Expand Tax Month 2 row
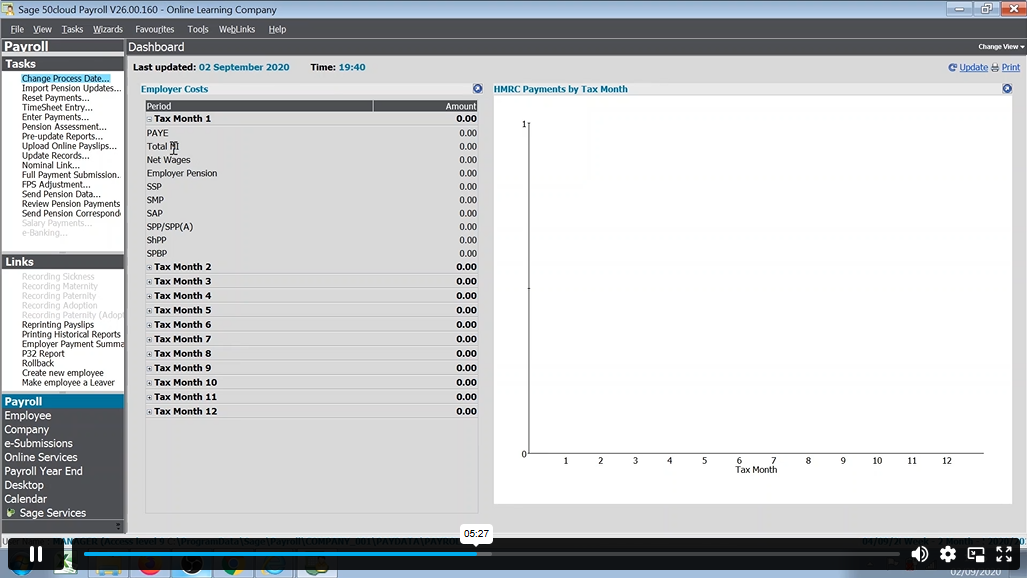The image size is (1027, 578). pyautogui.click(x=150, y=267)
